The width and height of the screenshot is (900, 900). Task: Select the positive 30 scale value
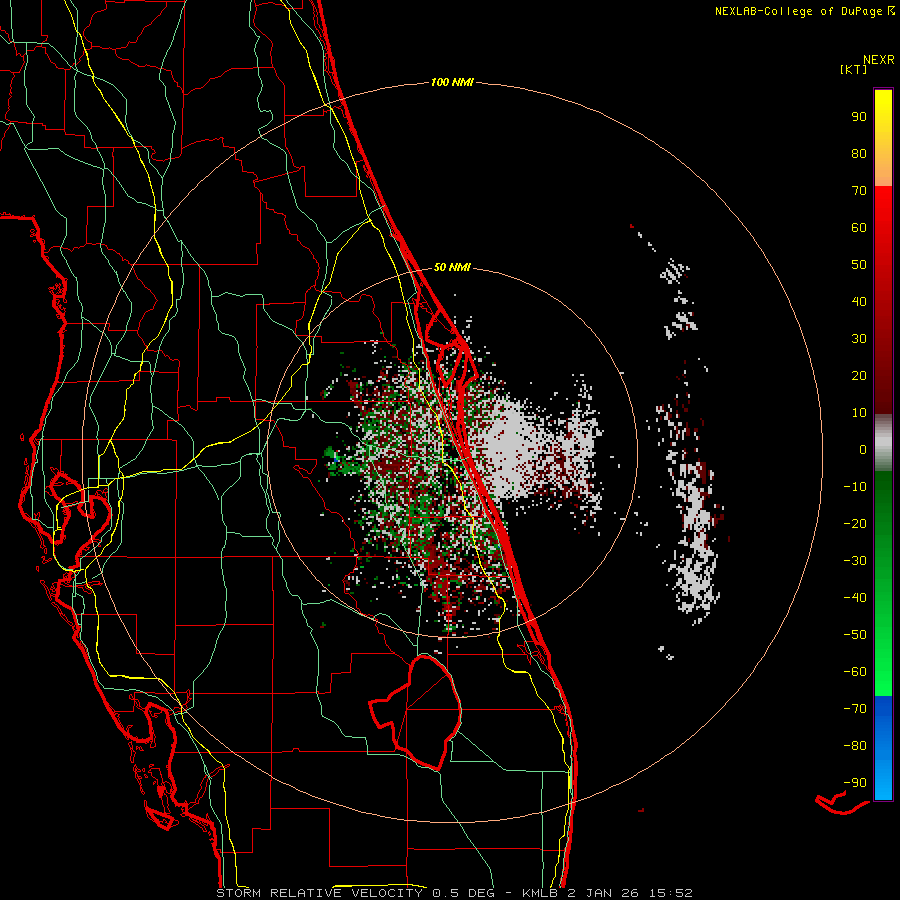pyautogui.click(x=859, y=338)
